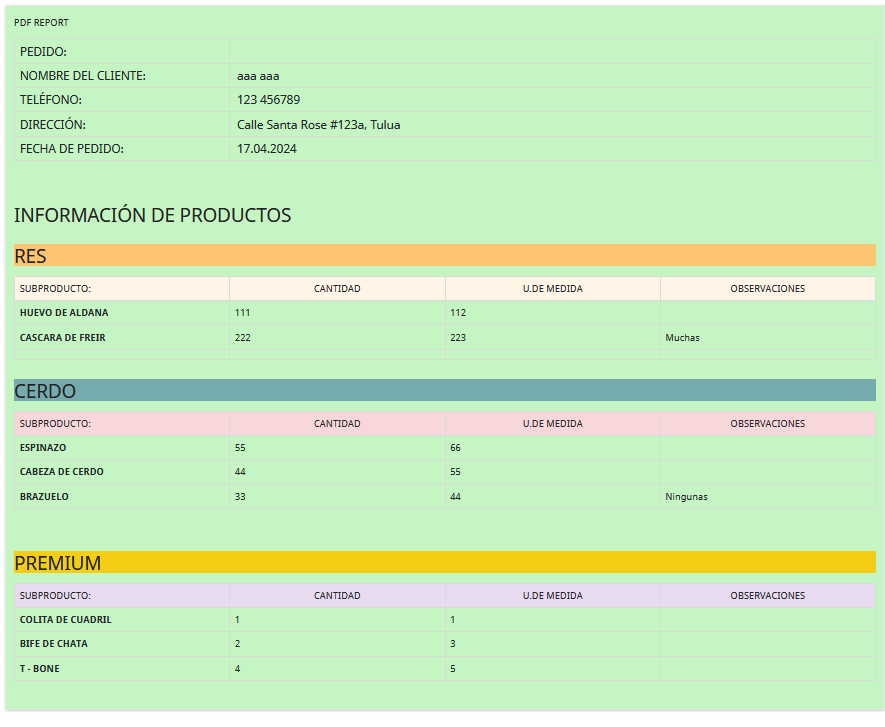The height and width of the screenshot is (727, 885).
Task: Click the empty PEDIDO value cell
Action: click(x=552, y=51)
